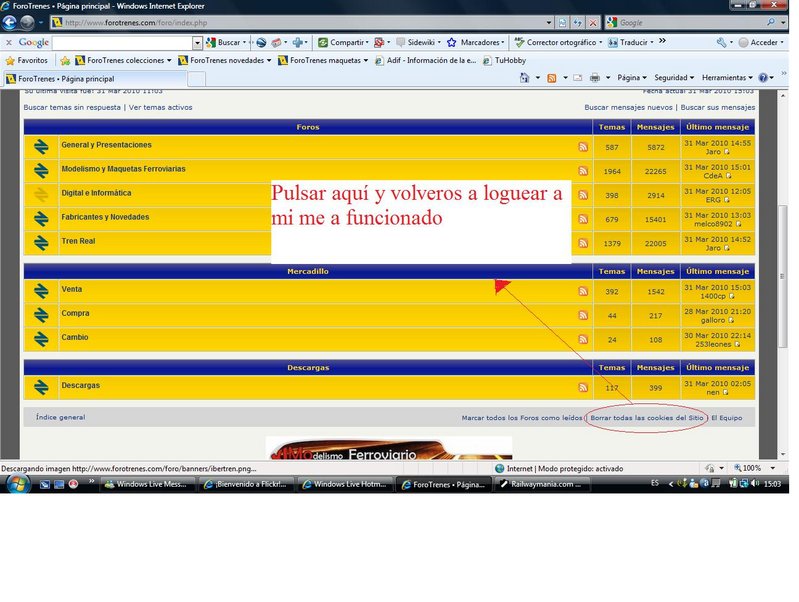799x602 pixels.
Task: Open the El Equipo link
Action: tap(727, 418)
